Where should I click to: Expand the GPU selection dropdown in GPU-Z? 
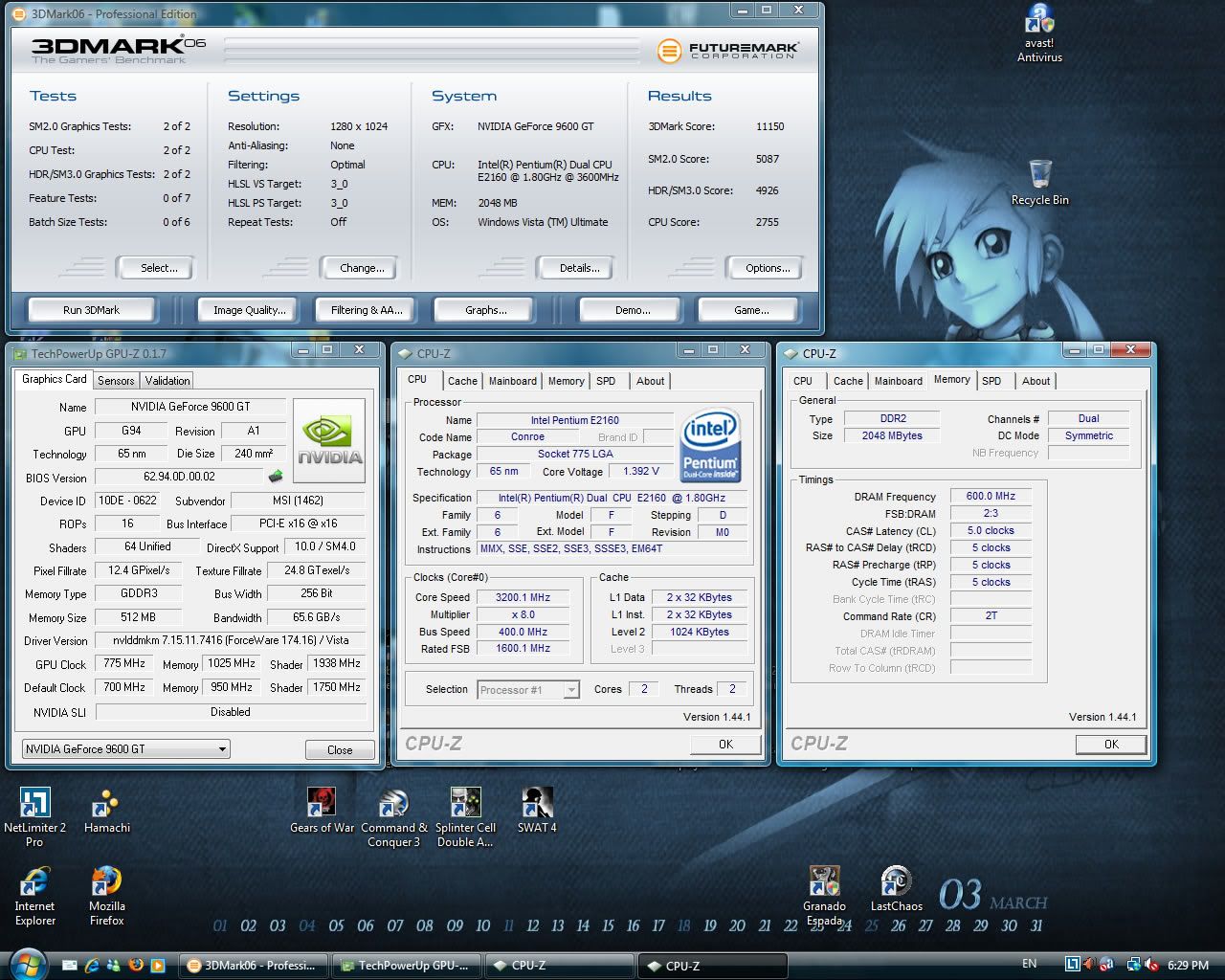point(222,749)
